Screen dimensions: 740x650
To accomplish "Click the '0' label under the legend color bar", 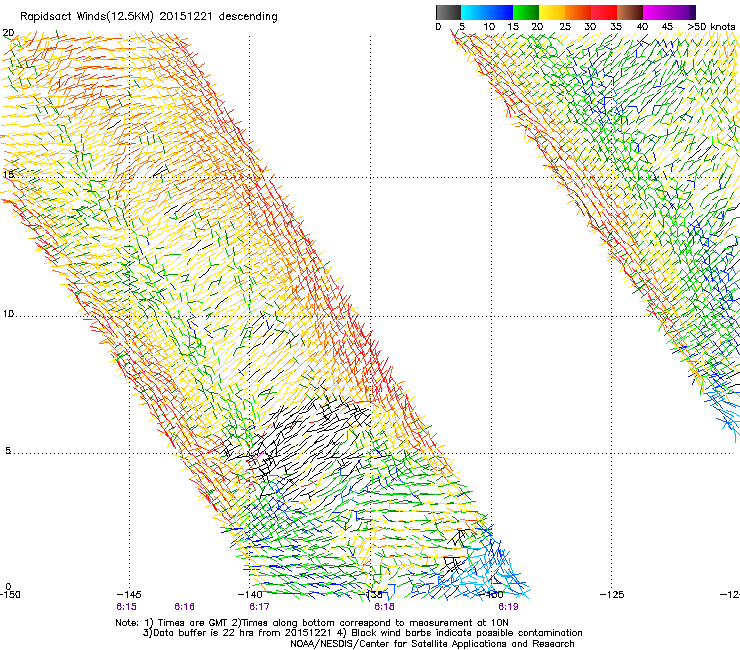I will (x=438, y=27).
